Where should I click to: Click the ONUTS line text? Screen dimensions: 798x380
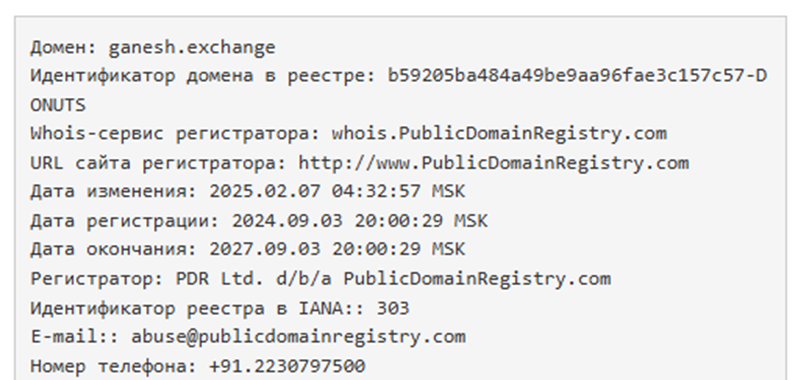click(x=58, y=105)
